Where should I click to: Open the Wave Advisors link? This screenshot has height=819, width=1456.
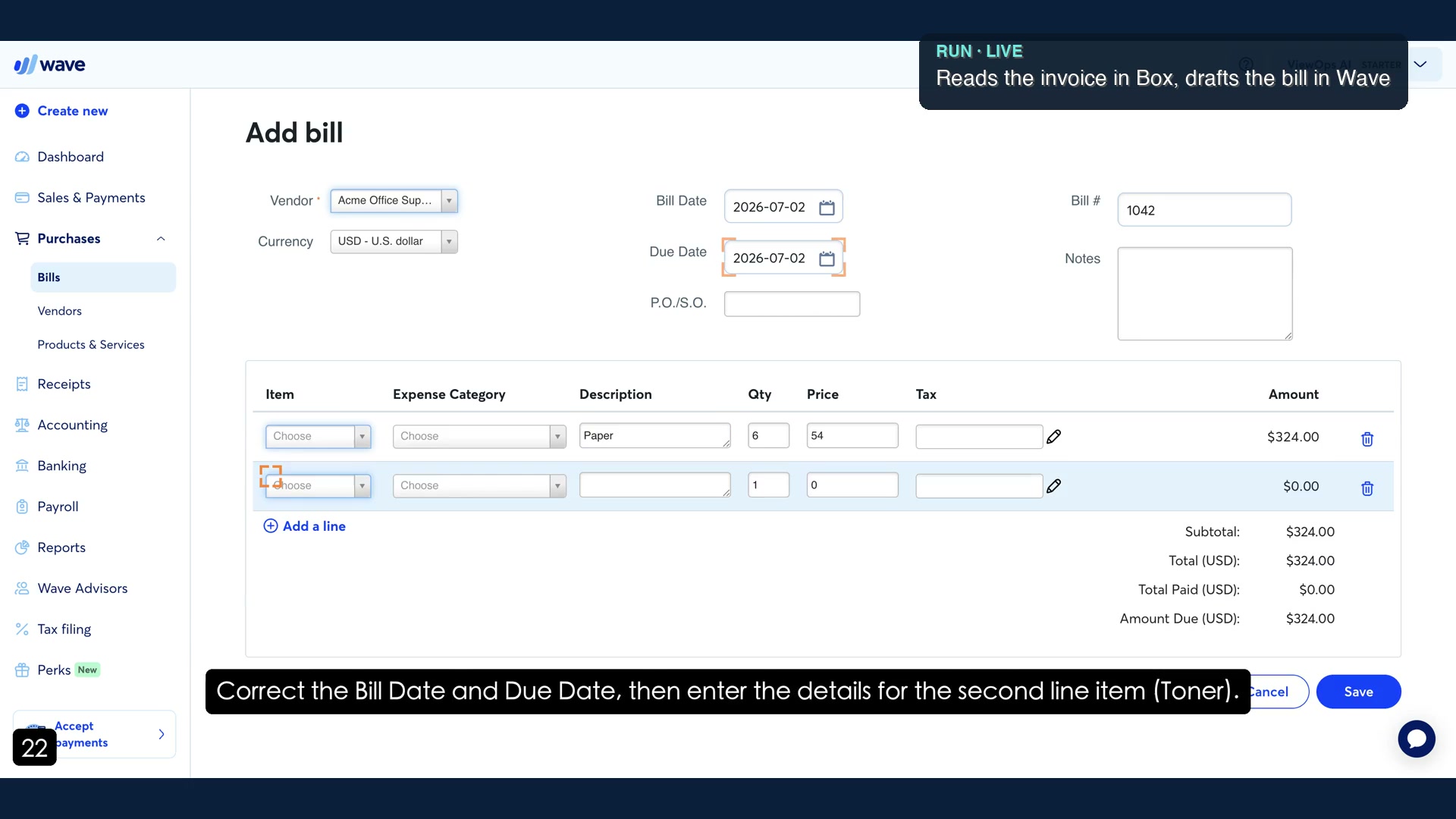coord(83,588)
